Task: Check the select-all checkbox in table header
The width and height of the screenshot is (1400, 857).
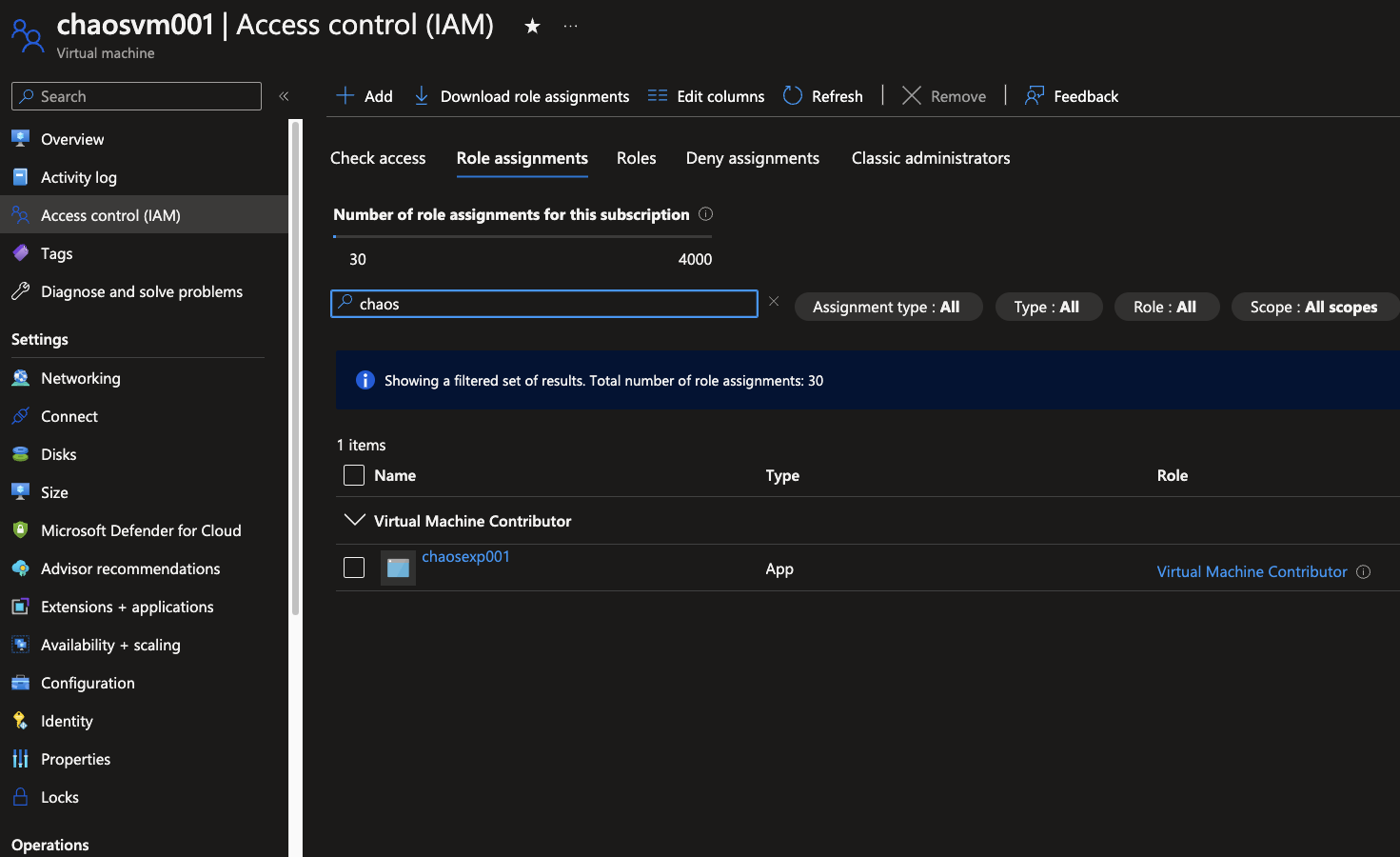Action: (x=354, y=475)
